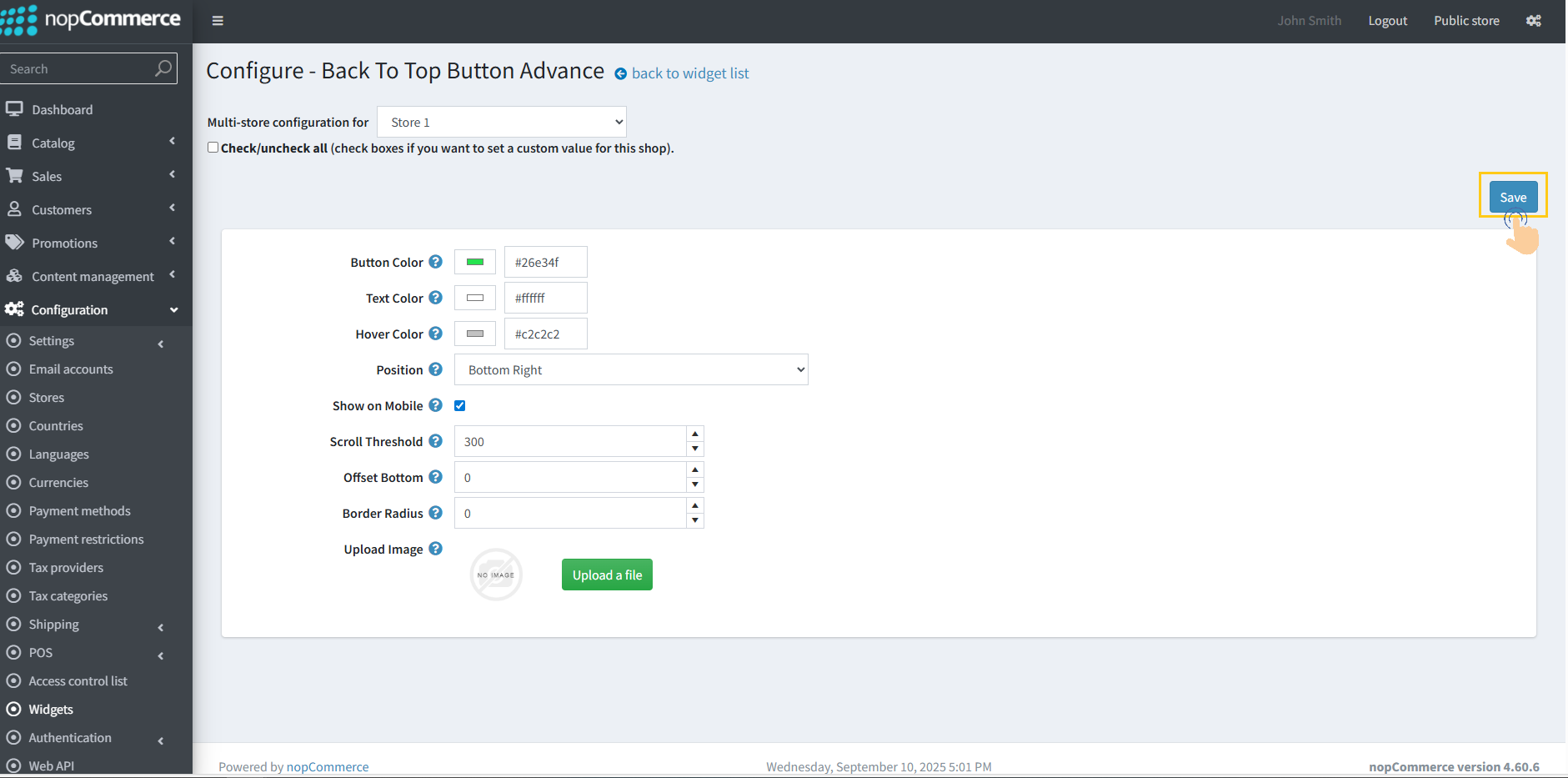Increase Scroll Threshold with up arrow
Screen dimensions: 1568x778
694,434
